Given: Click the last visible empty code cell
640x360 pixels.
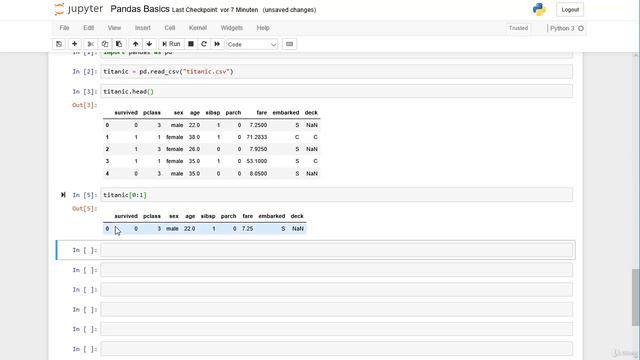Looking at the screenshot, I should (337, 349).
